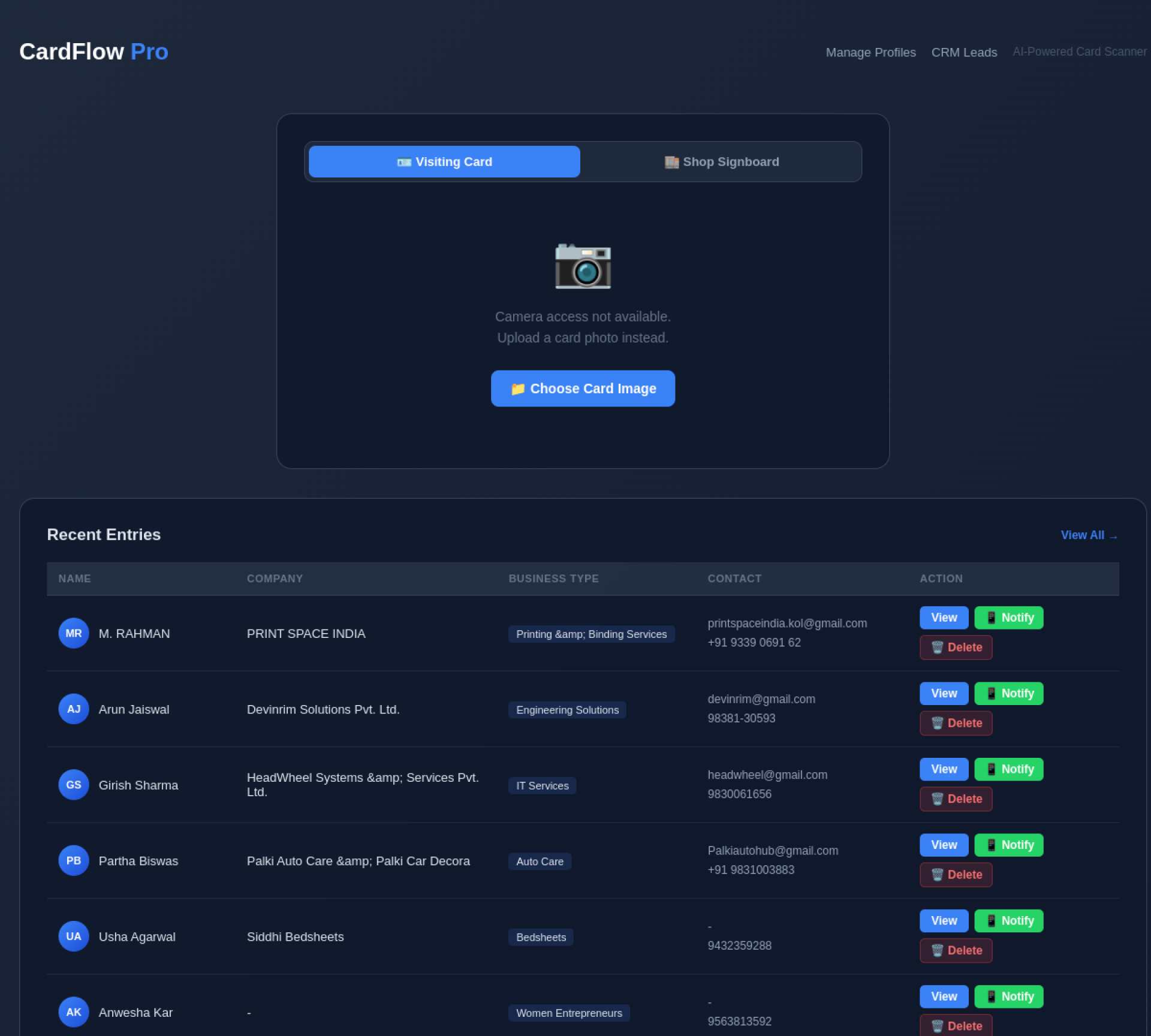Image resolution: width=1151 pixels, height=1036 pixels.
Task: Click the AJ avatar for Arun Jaiswal
Action: coord(74,709)
